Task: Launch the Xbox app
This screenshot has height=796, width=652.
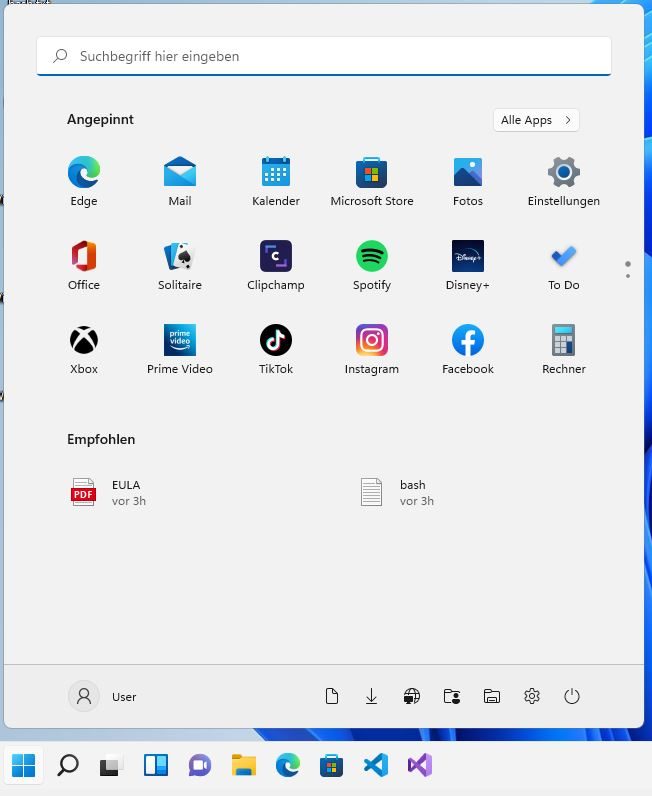Action: pos(84,349)
